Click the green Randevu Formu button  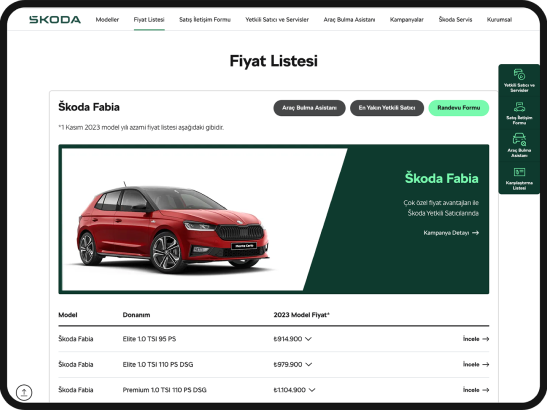(x=459, y=108)
